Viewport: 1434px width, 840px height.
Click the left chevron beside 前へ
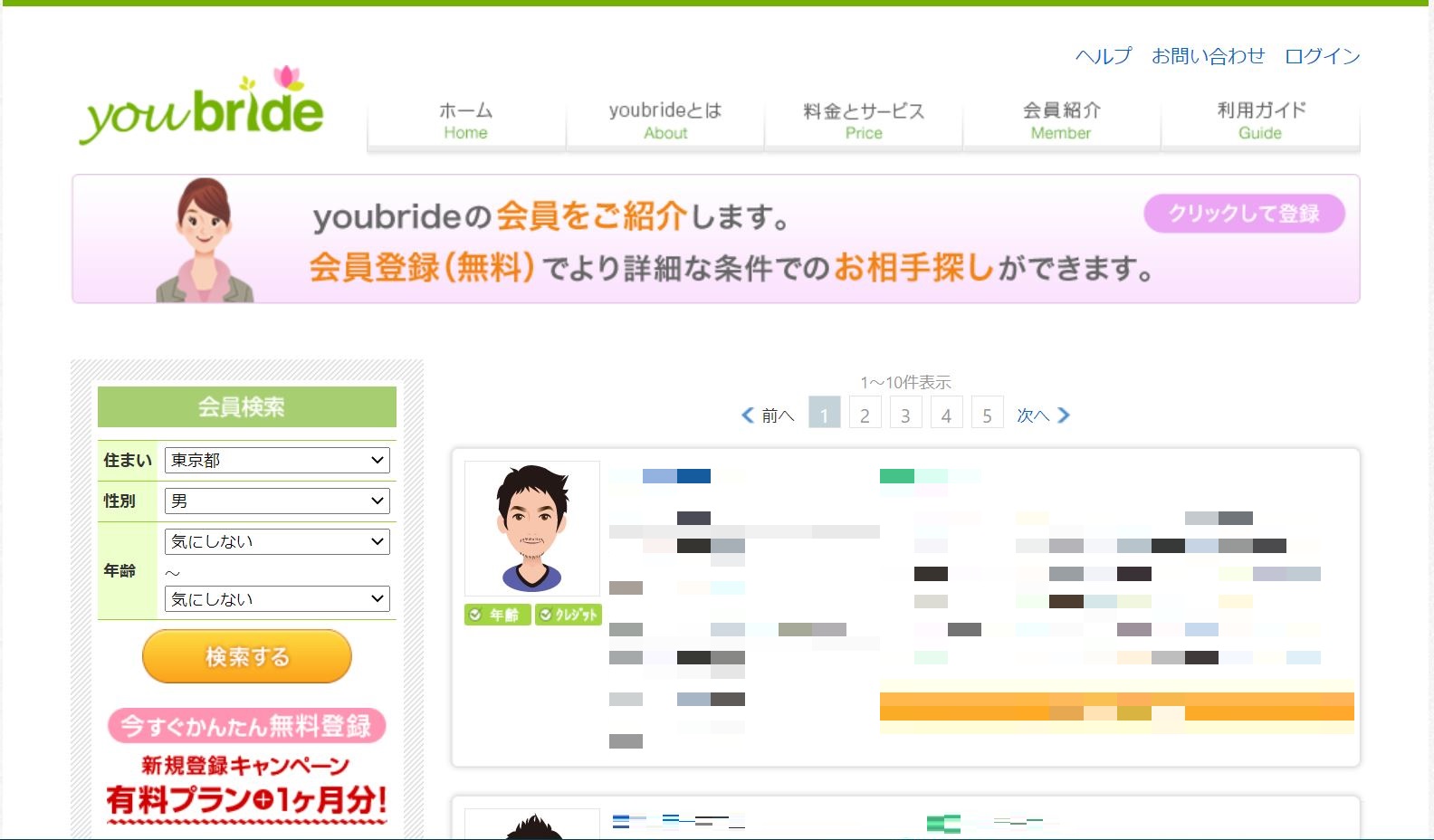click(x=748, y=415)
